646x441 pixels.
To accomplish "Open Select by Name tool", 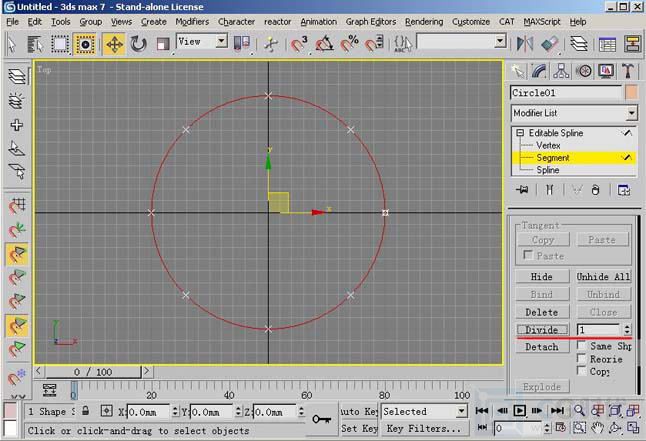I will pos(35,44).
